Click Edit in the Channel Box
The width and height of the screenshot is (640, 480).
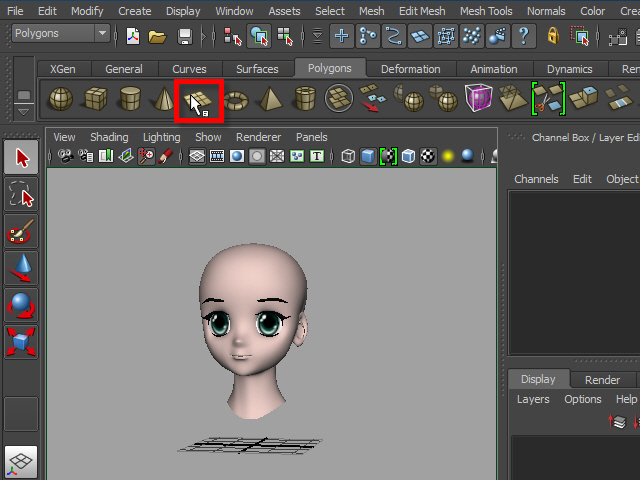click(x=582, y=179)
